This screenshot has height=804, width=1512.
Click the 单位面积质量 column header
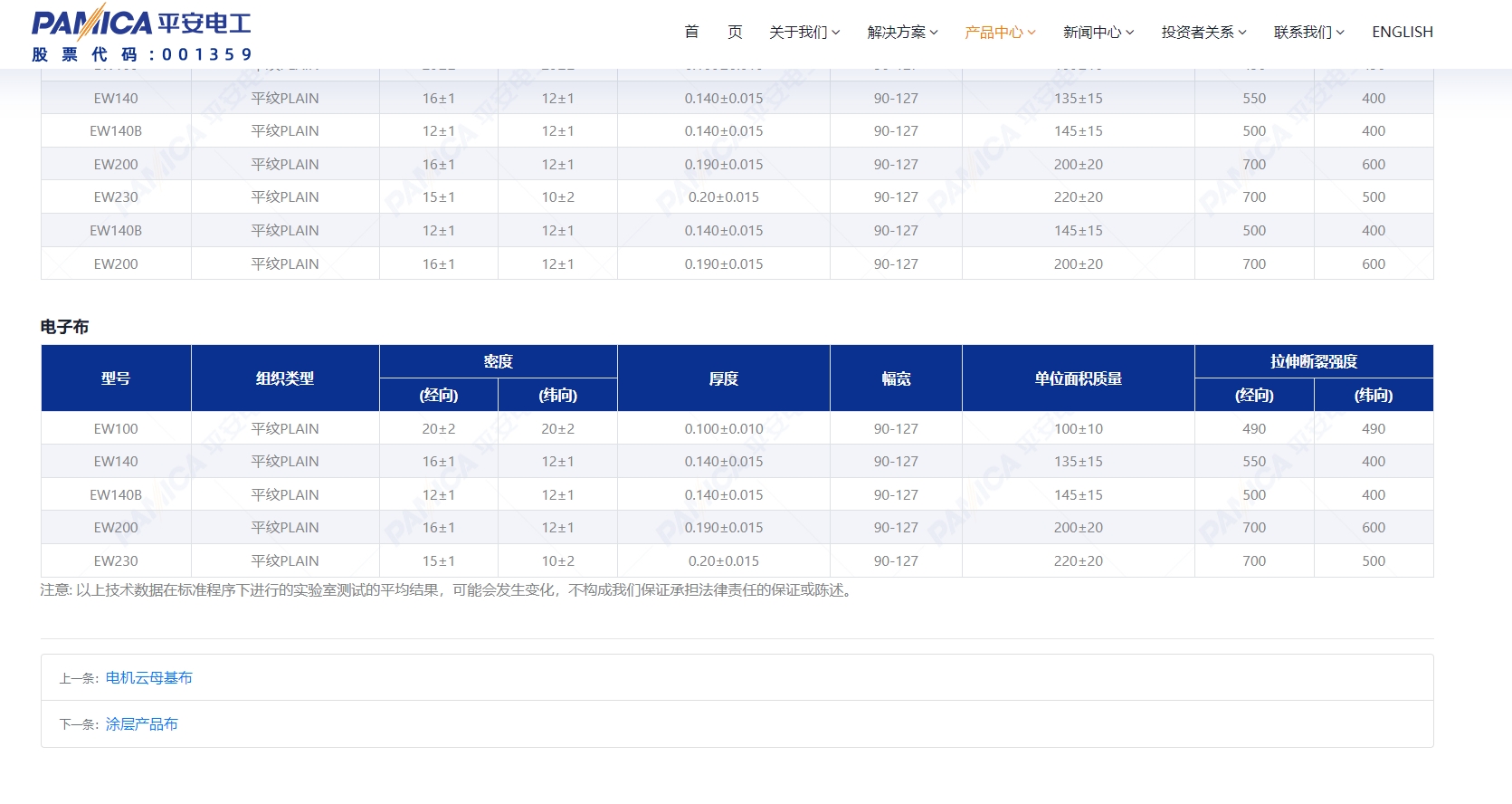[x=1079, y=378]
